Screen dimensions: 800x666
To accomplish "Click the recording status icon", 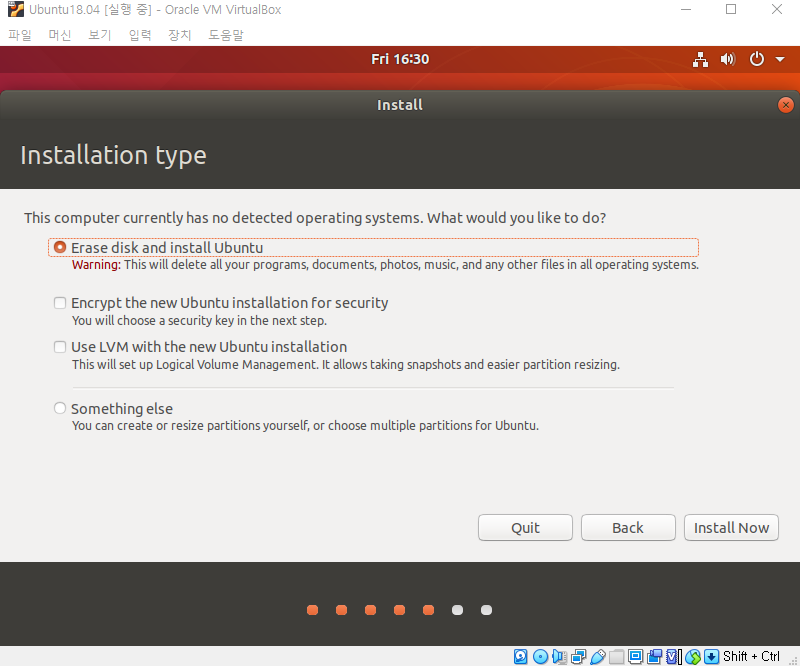I will pyautogui.click(x=655, y=656).
